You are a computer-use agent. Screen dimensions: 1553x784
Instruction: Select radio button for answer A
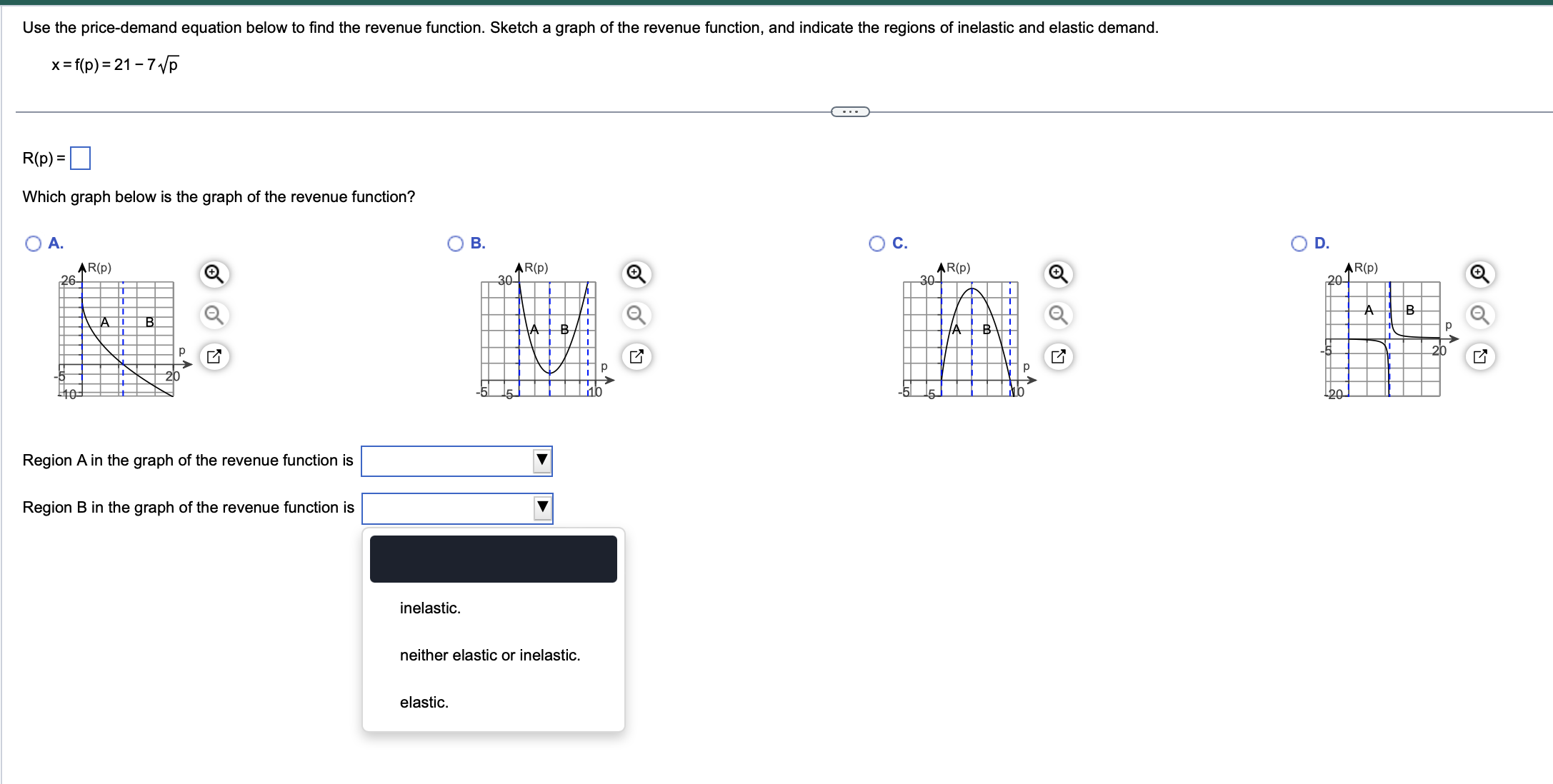click(32, 243)
